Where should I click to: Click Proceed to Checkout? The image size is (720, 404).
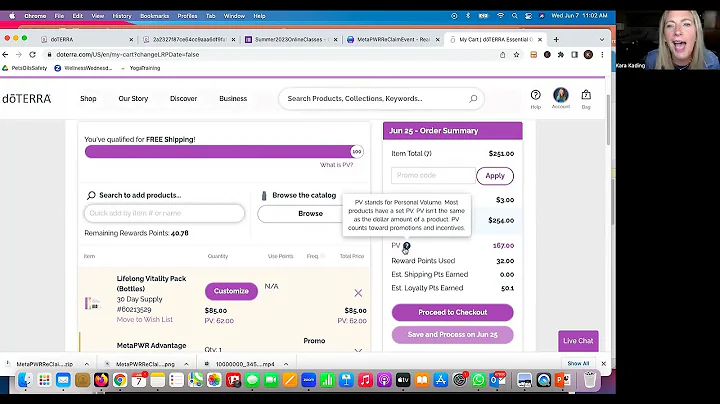click(452, 312)
